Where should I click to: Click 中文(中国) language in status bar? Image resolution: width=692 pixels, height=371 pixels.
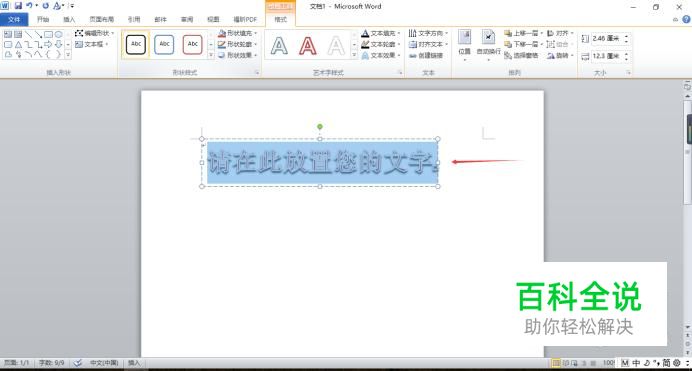(x=104, y=363)
